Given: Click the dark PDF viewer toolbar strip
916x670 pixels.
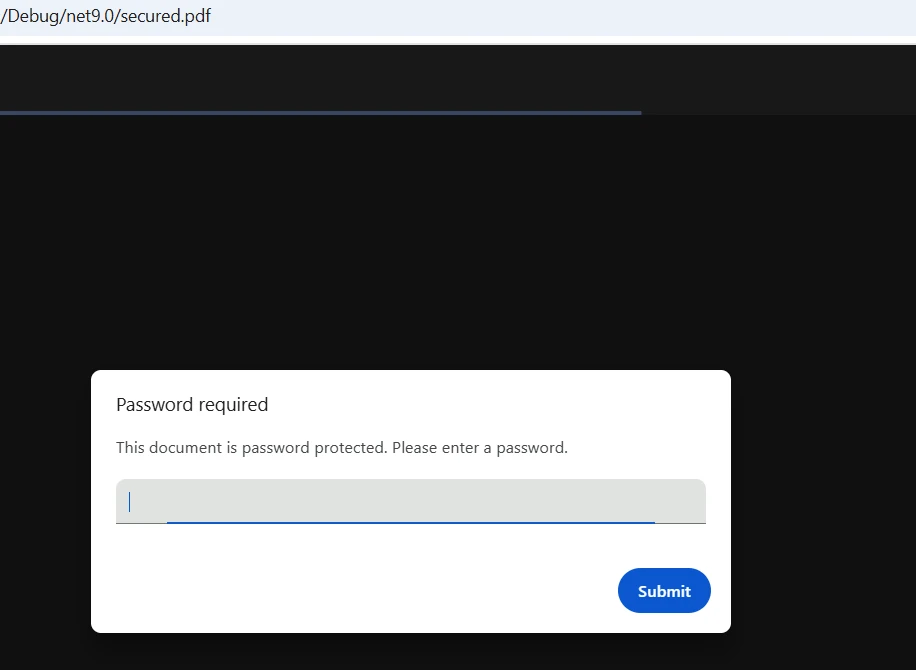Looking at the screenshot, I should (x=458, y=78).
